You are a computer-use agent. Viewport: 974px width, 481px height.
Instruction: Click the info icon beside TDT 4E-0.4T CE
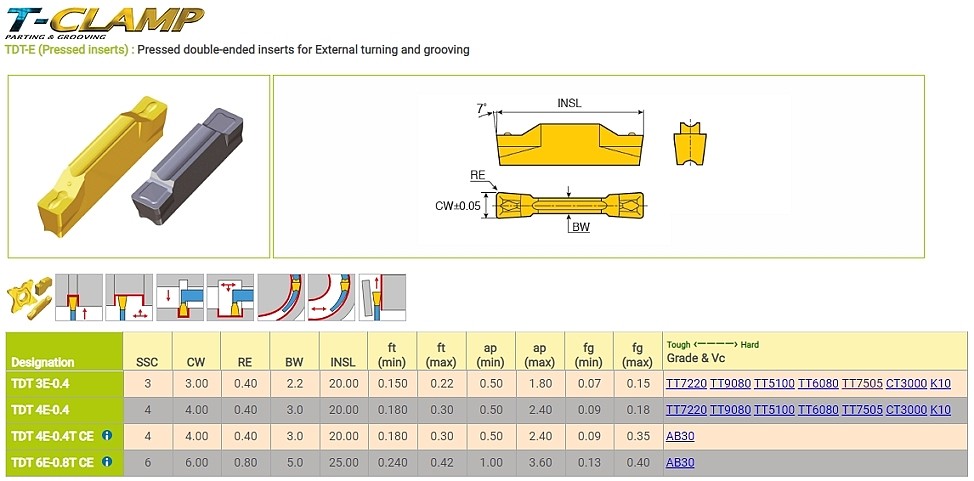click(x=105, y=436)
